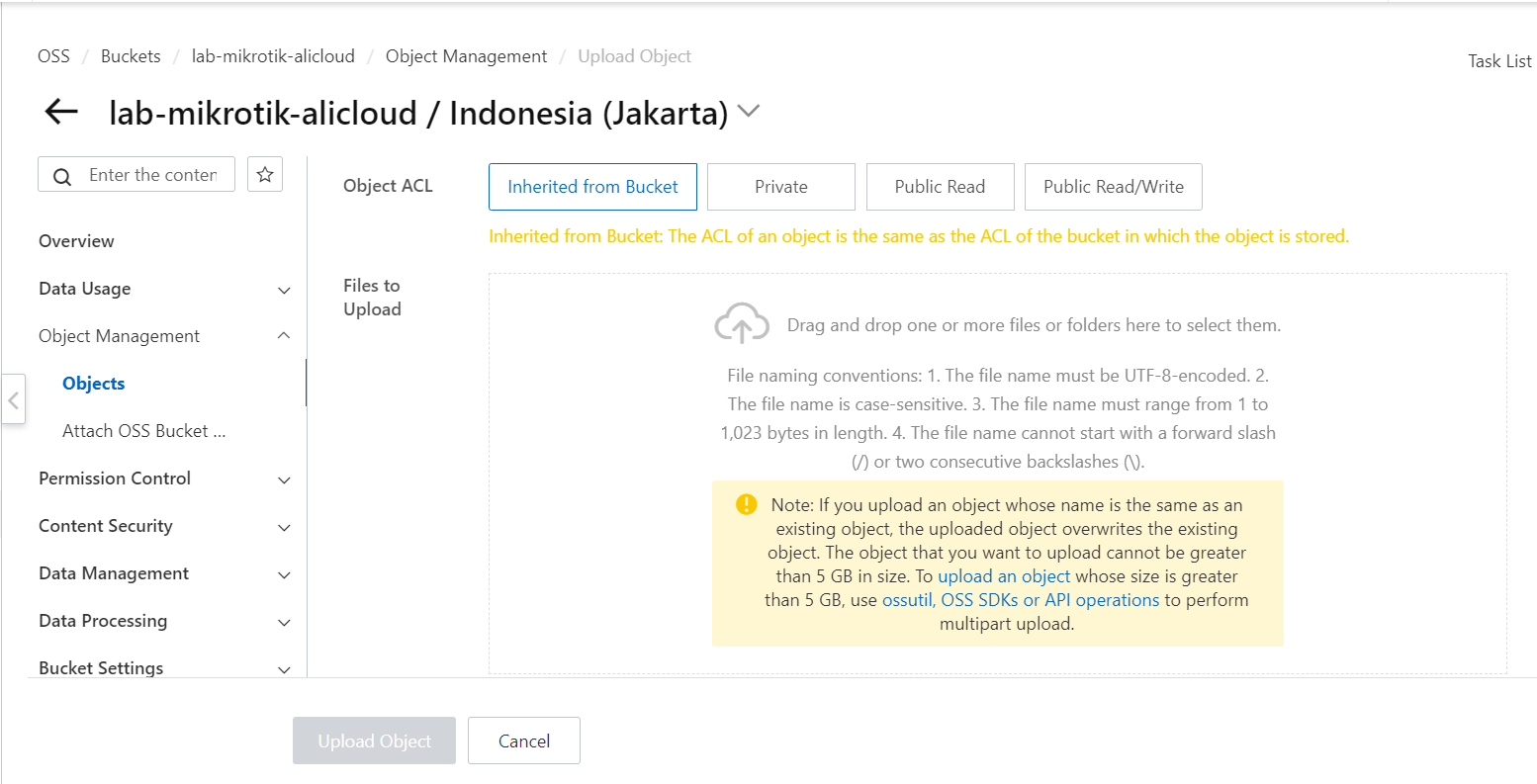Image resolution: width=1537 pixels, height=784 pixels.
Task: Click the star favorites icon
Action: [x=265, y=174]
